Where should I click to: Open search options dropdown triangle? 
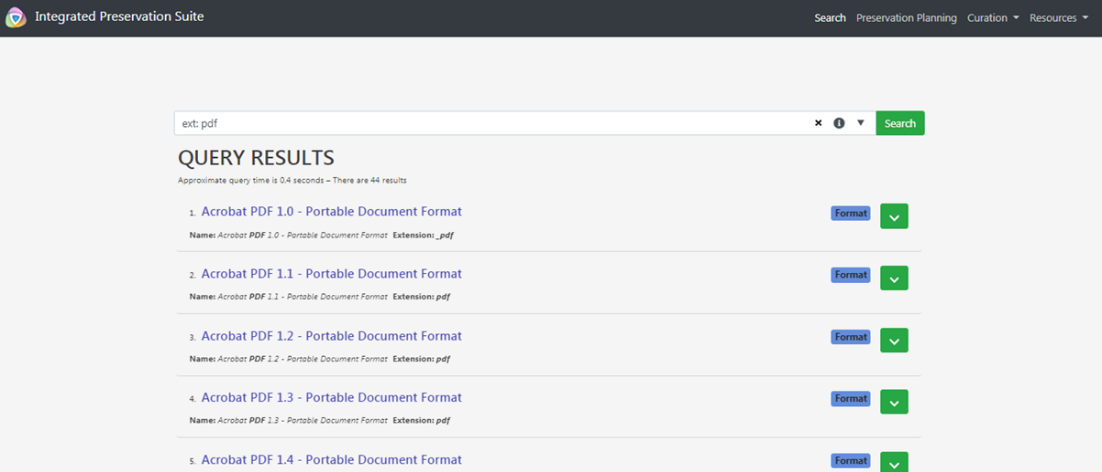pyautogui.click(x=860, y=123)
